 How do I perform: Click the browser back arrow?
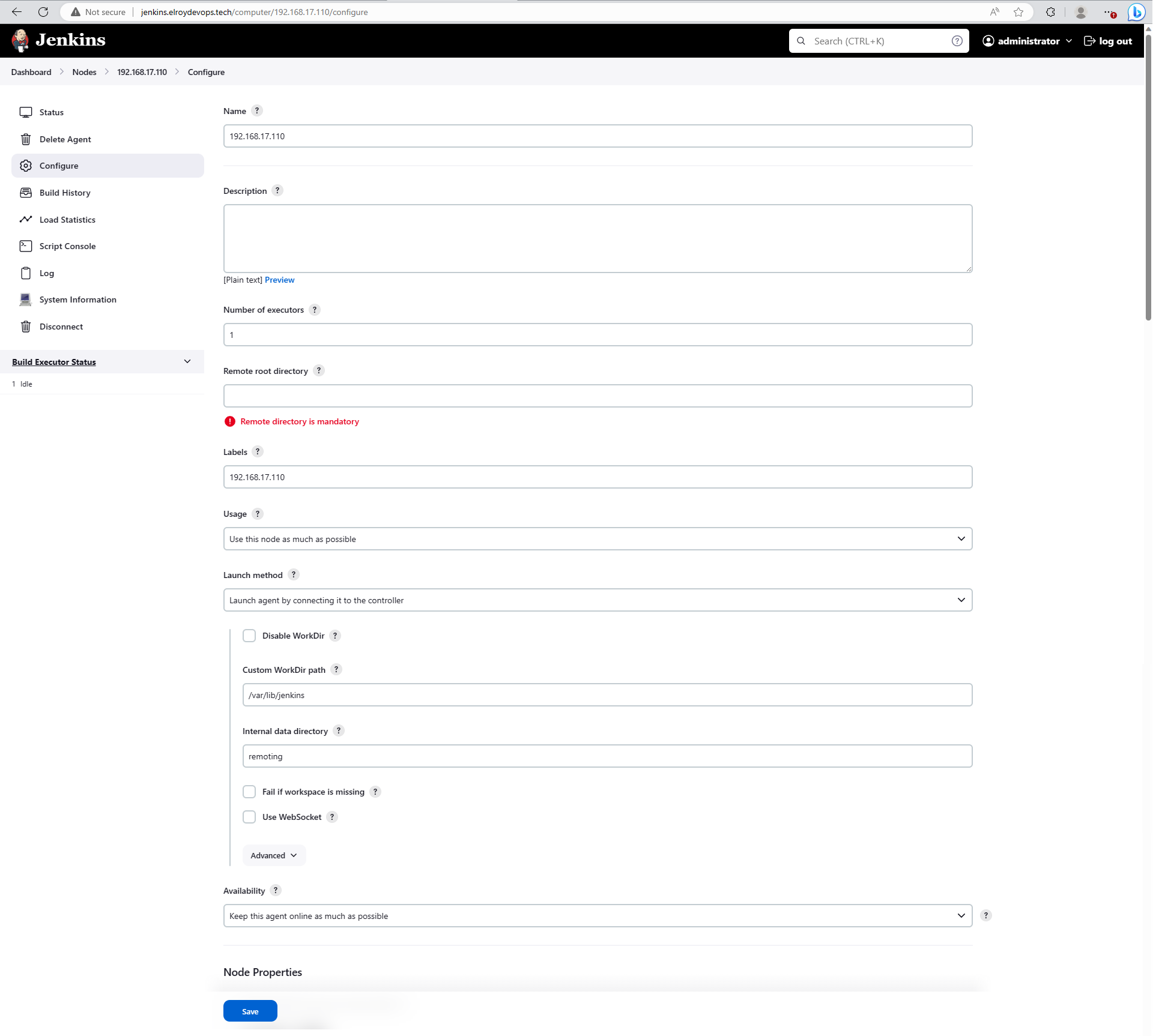(x=17, y=12)
